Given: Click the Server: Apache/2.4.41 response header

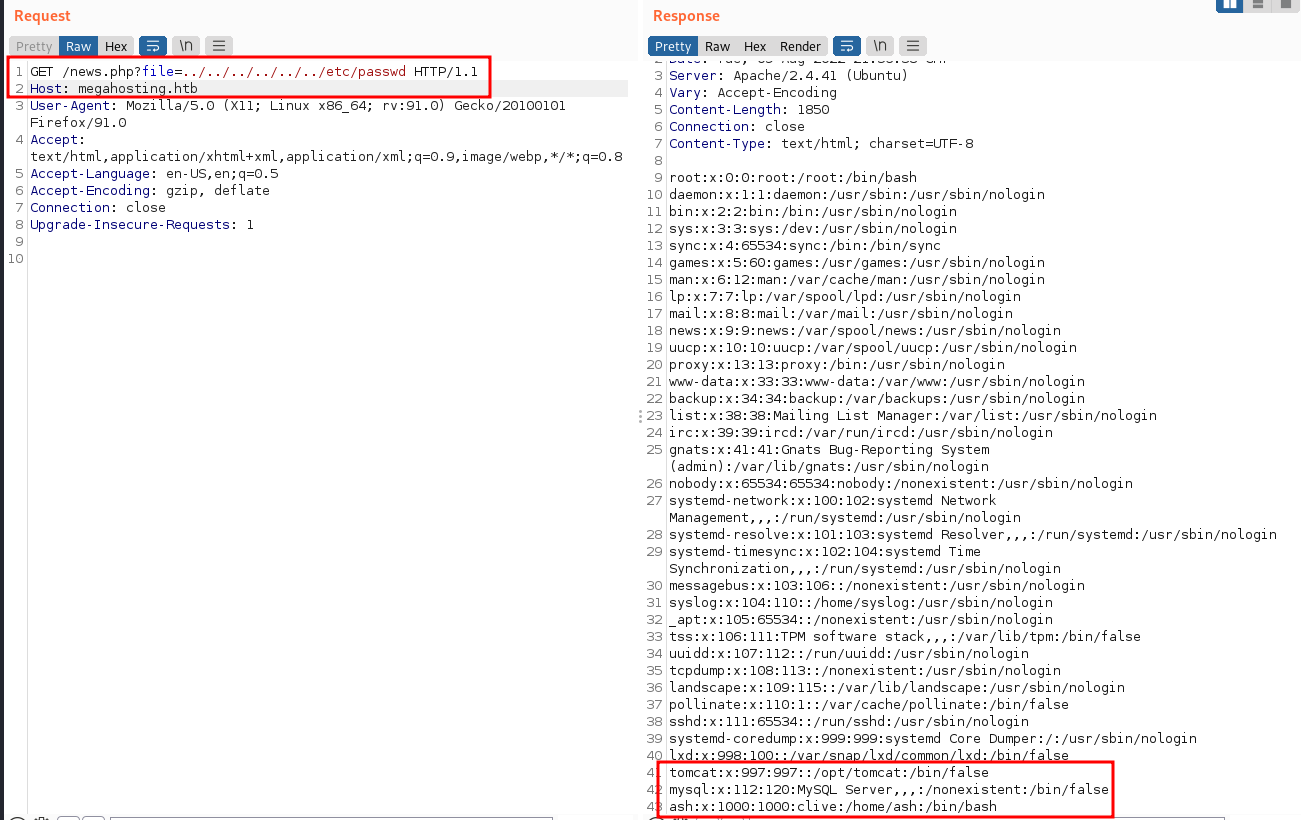Looking at the screenshot, I should click(x=789, y=76).
